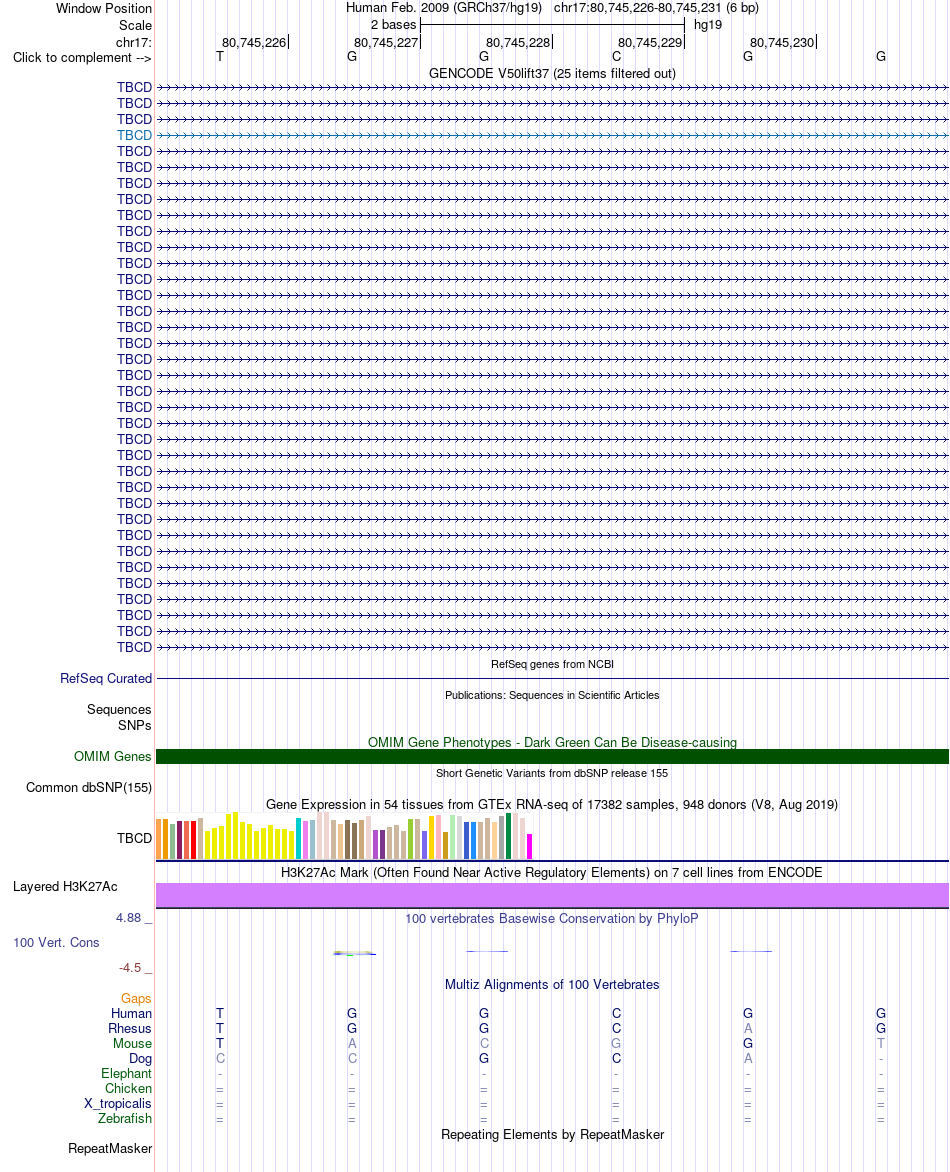Click base T in the complement sequence row
Viewport: 950px width, 1172px height.
click(220, 56)
